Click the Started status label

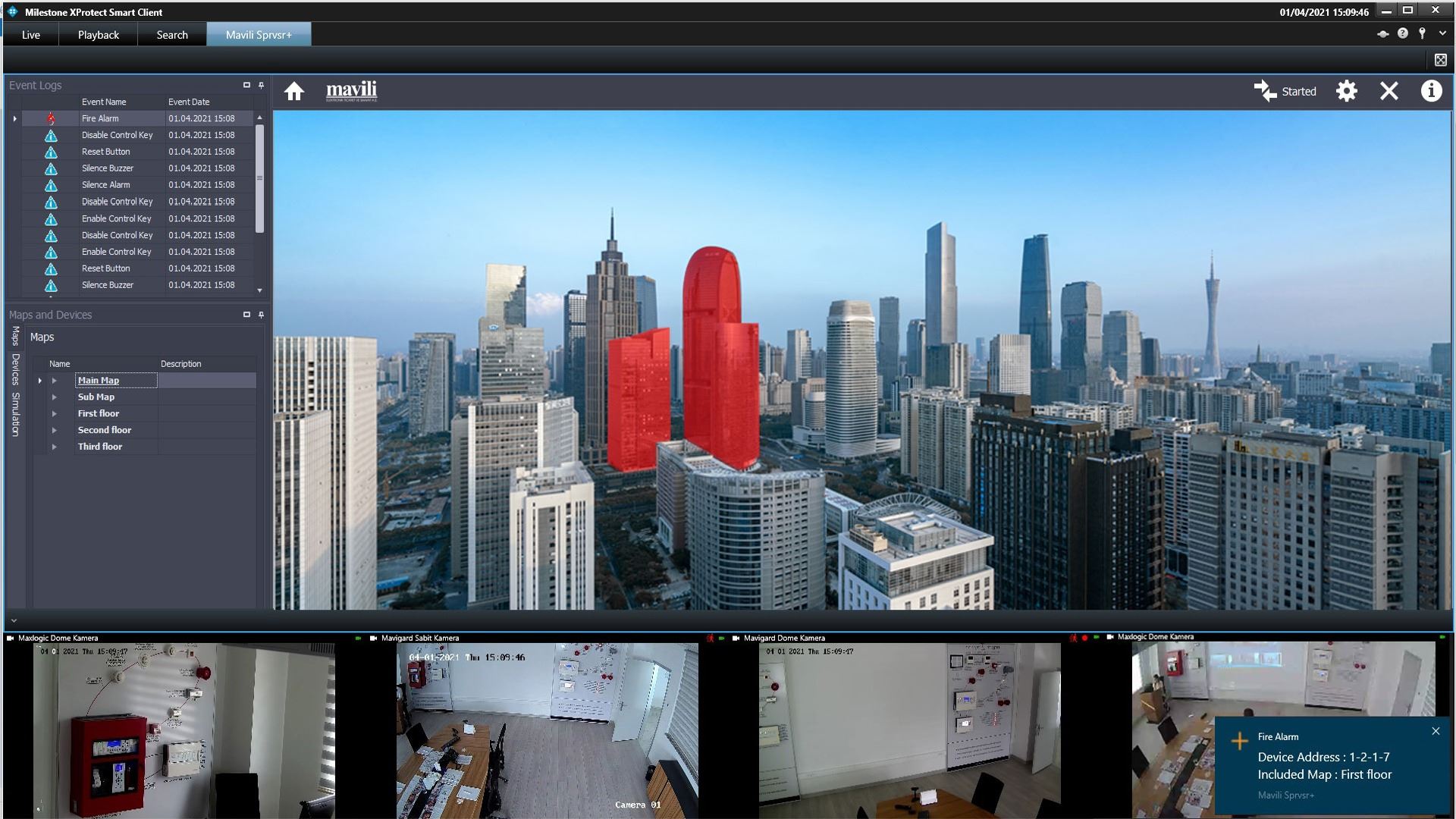pos(1299,91)
